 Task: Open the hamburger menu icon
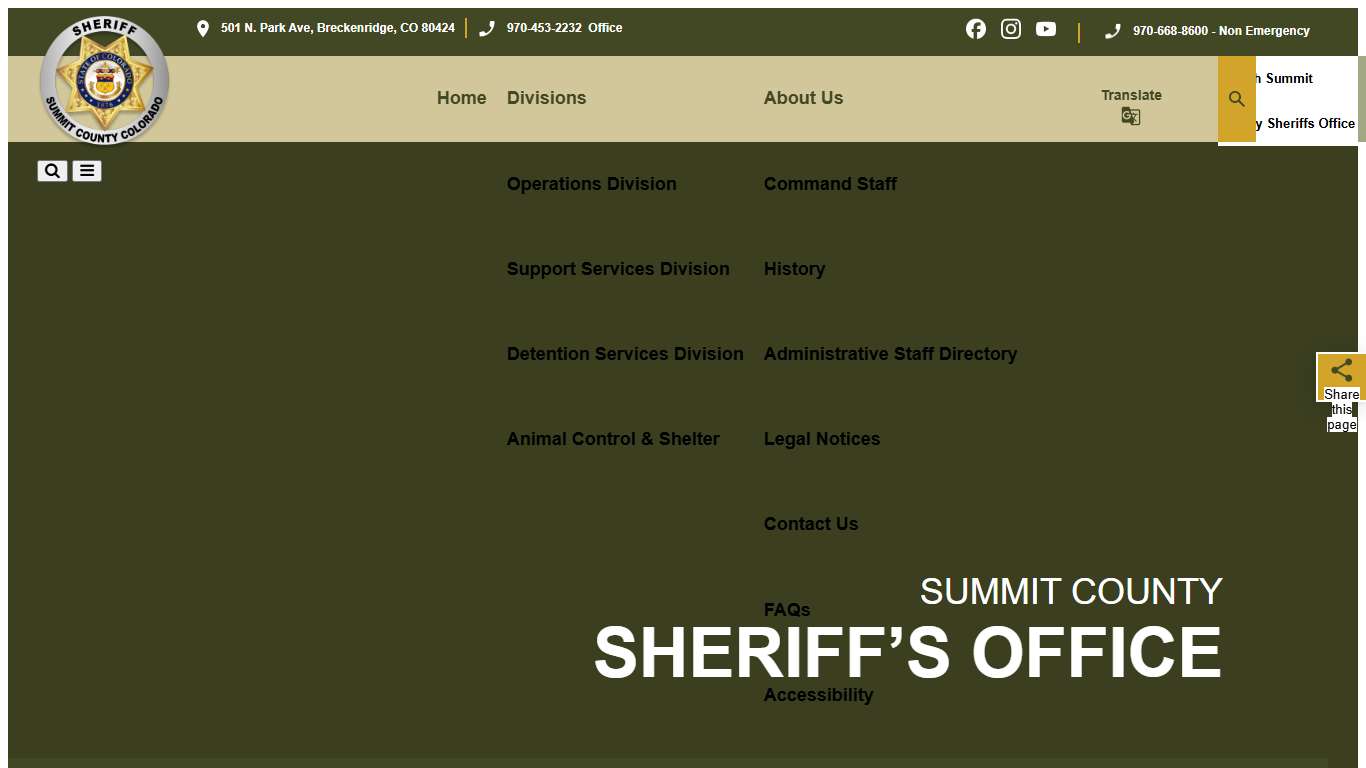86,170
